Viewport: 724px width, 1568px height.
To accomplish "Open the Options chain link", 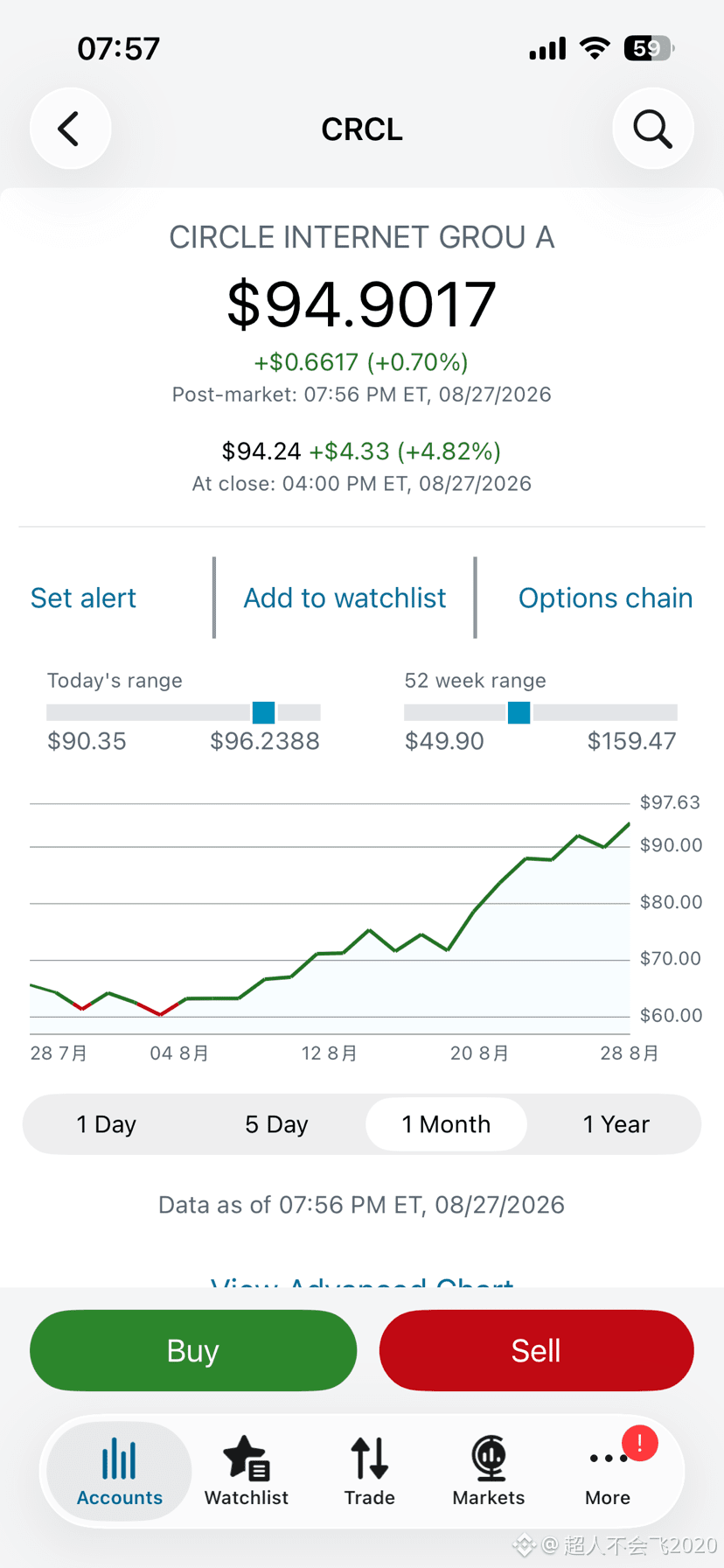I will click(x=605, y=598).
